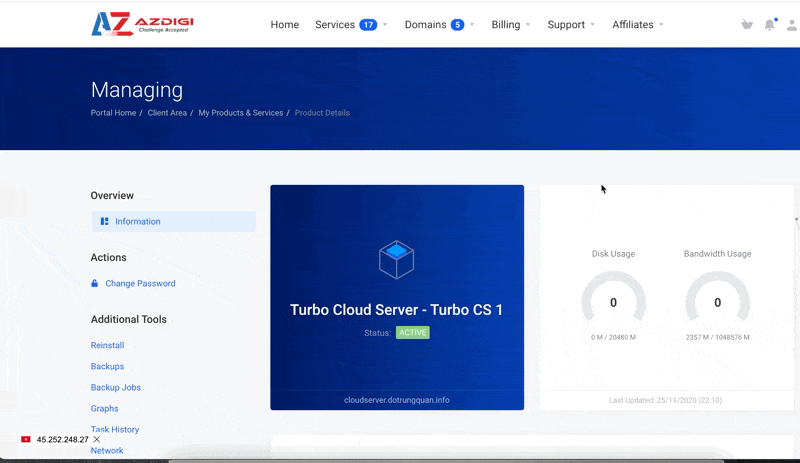800x463 pixels.
Task: Close the 45.252.248.27 popup with the X
Action: click(97, 440)
